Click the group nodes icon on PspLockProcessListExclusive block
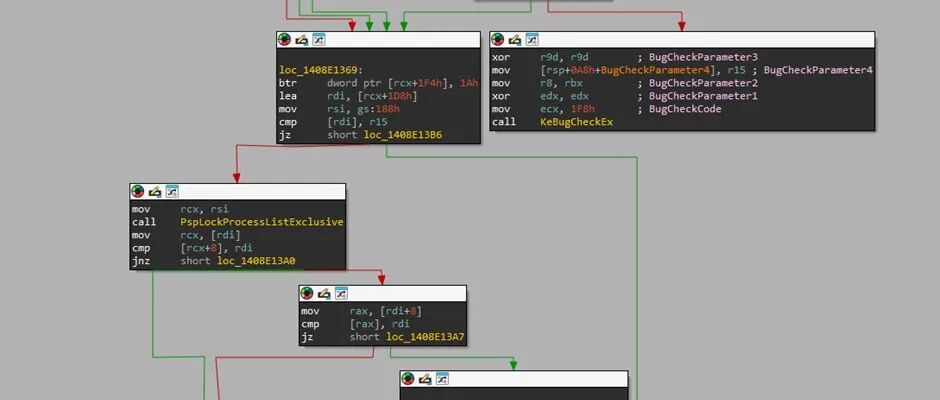940x400 pixels. pos(173,191)
